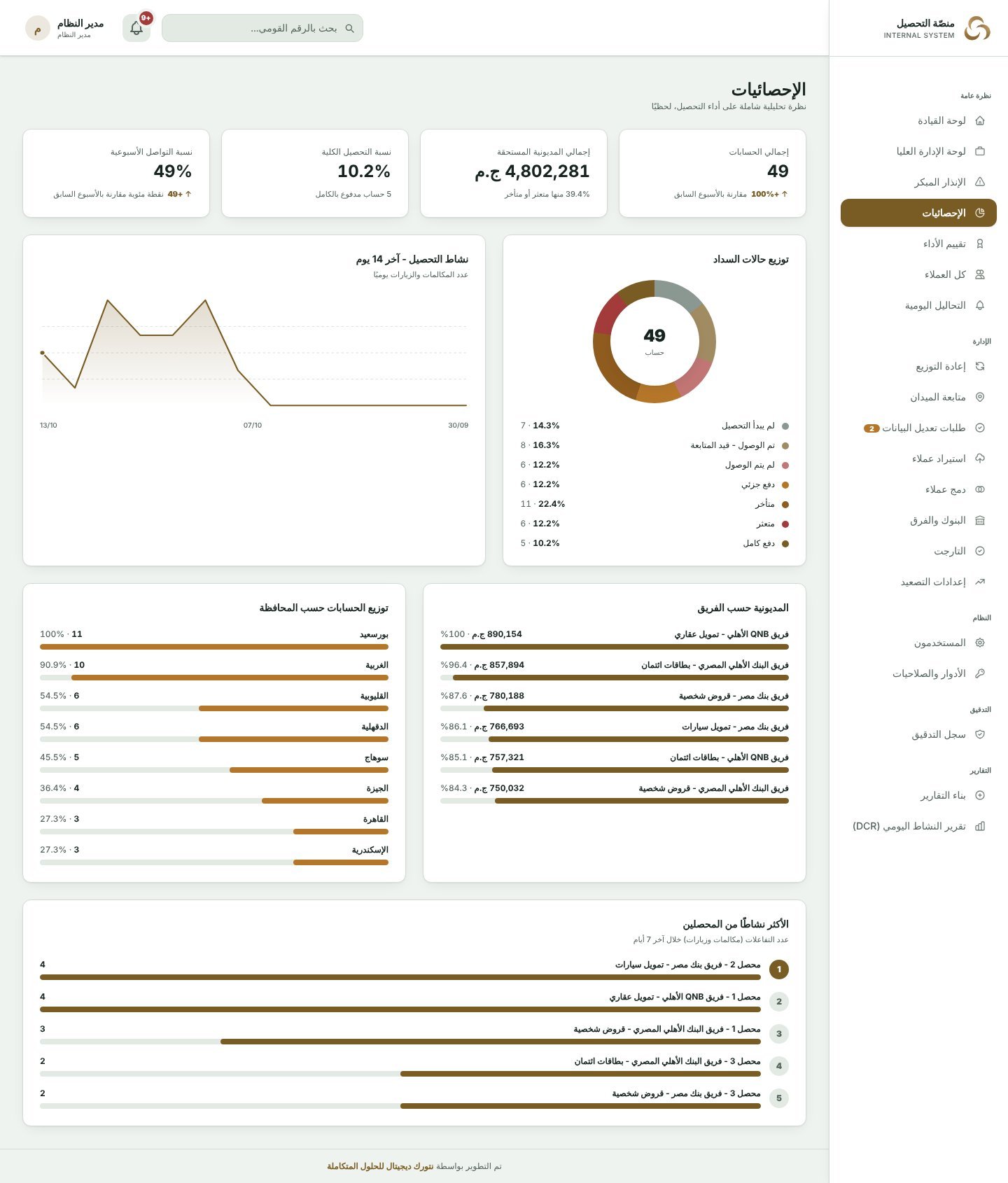Click the المستخدمون gear icon
Viewport: 1008px width, 1183px height.
980,643
